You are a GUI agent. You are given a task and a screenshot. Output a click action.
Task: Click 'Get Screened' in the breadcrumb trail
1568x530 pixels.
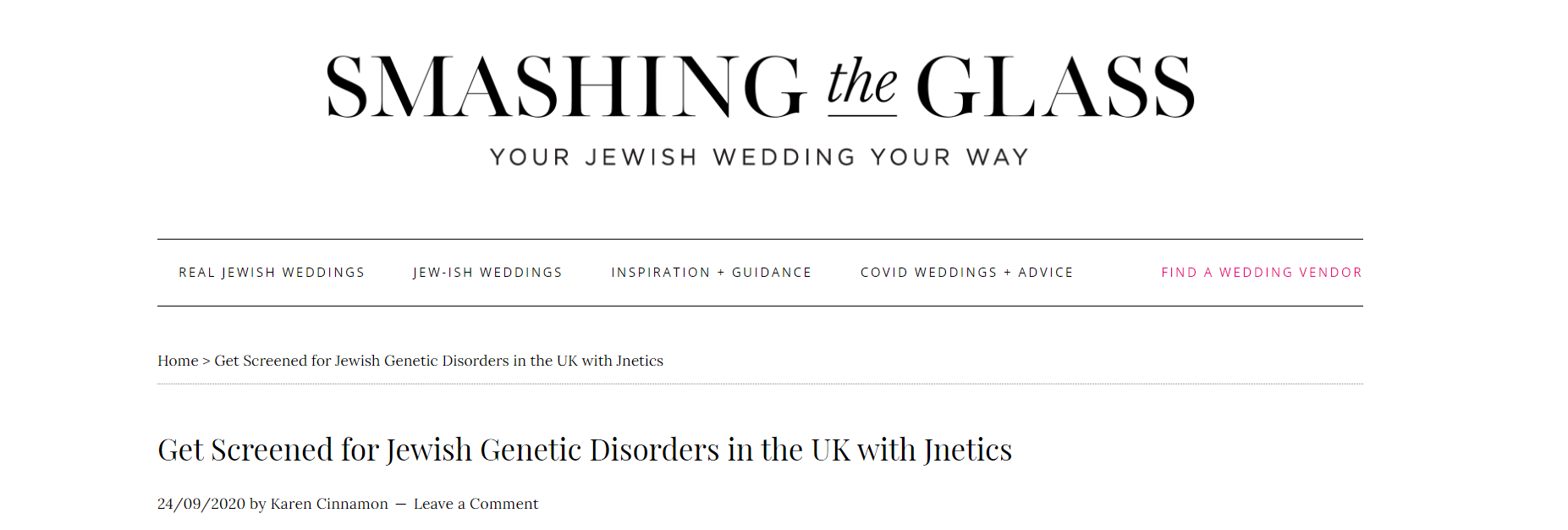261,361
